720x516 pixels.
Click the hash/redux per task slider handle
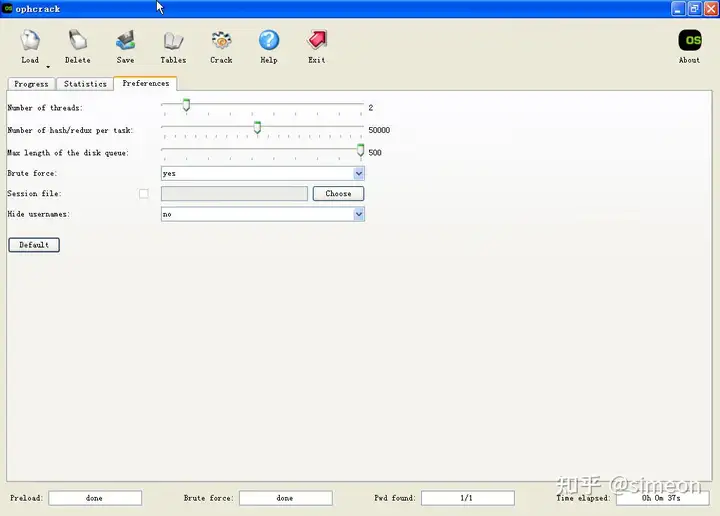(x=257, y=128)
